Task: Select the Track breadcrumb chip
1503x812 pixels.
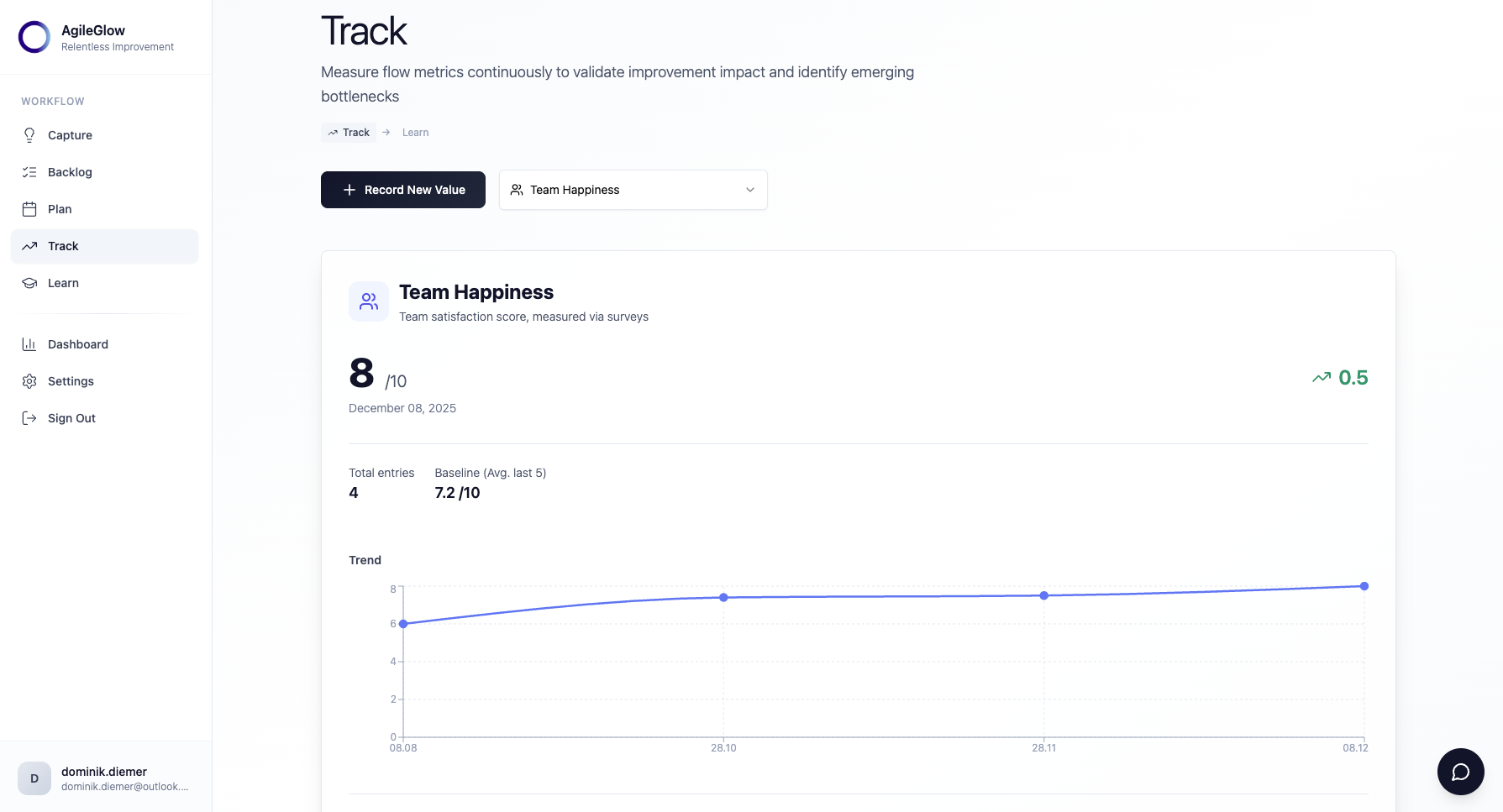Action: 349,133
